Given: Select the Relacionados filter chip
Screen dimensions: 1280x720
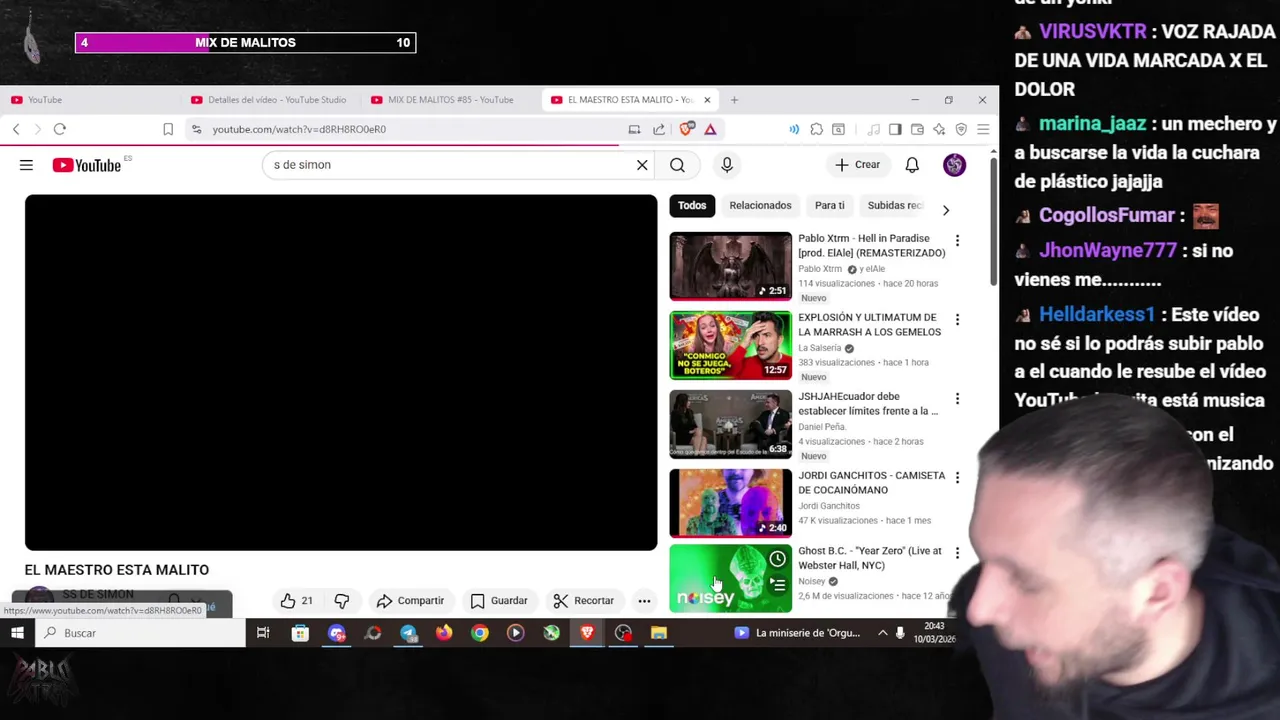Looking at the screenshot, I should click(760, 205).
